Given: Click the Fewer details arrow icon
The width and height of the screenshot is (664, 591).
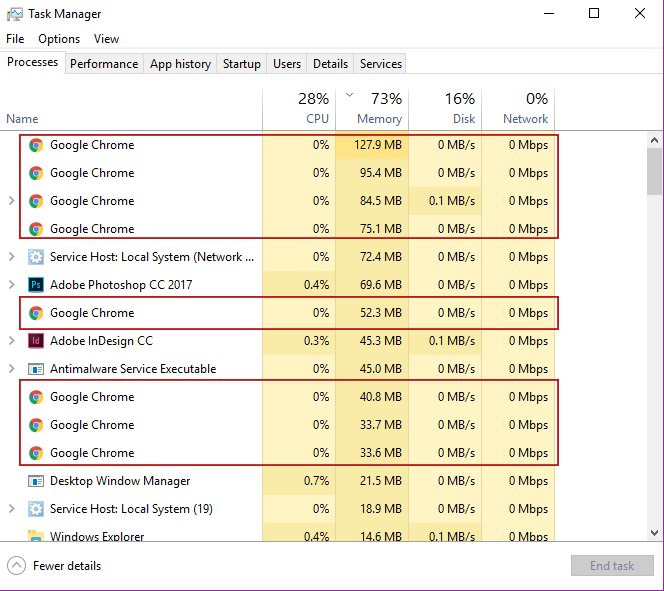Looking at the screenshot, I should (17, 566).
